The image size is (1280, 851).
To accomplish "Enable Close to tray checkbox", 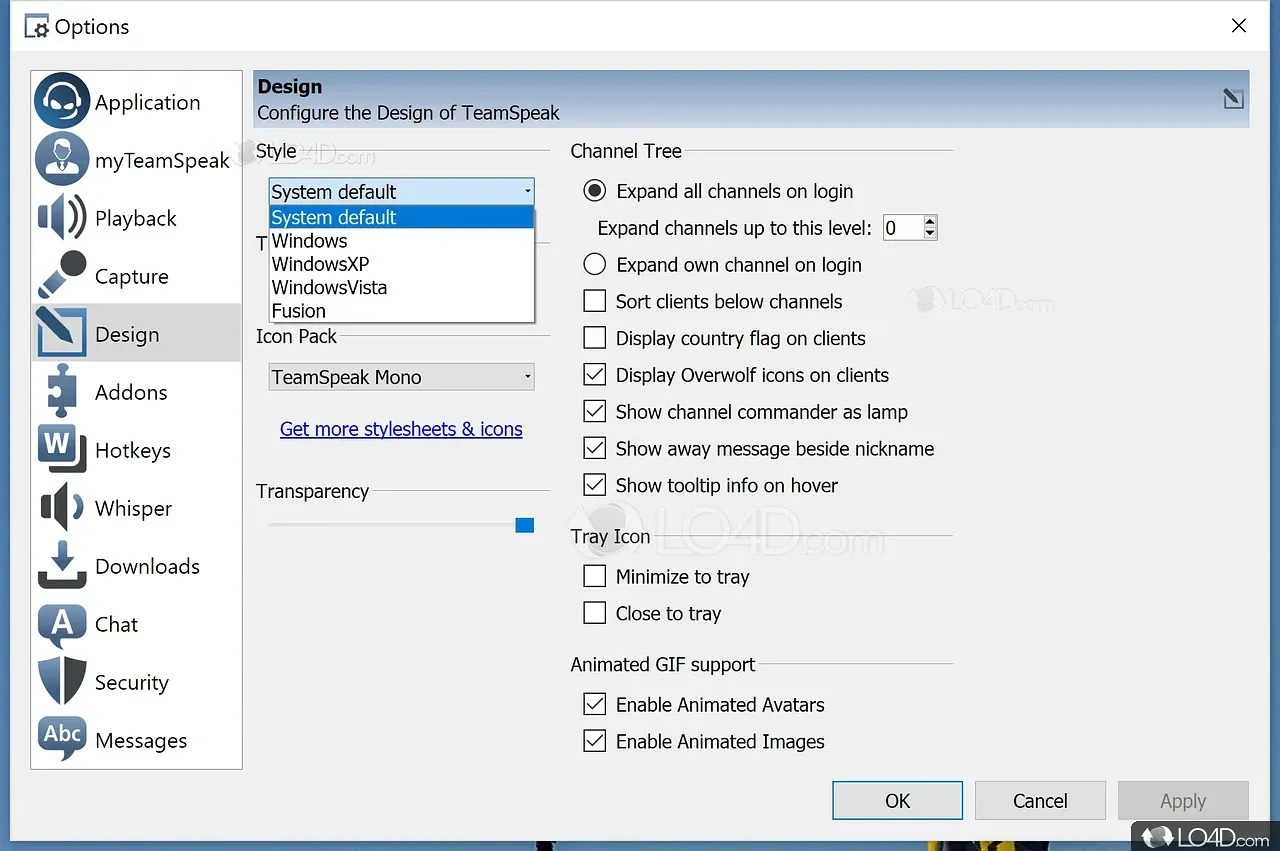I will click(x=594, y=613).
